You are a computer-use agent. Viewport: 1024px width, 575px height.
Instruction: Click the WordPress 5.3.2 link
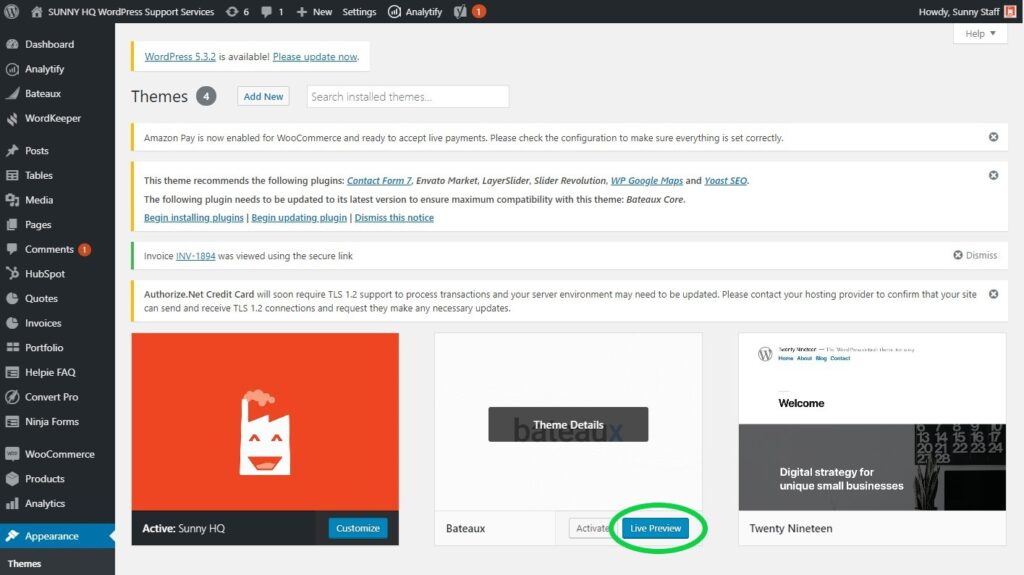(180, 57)
